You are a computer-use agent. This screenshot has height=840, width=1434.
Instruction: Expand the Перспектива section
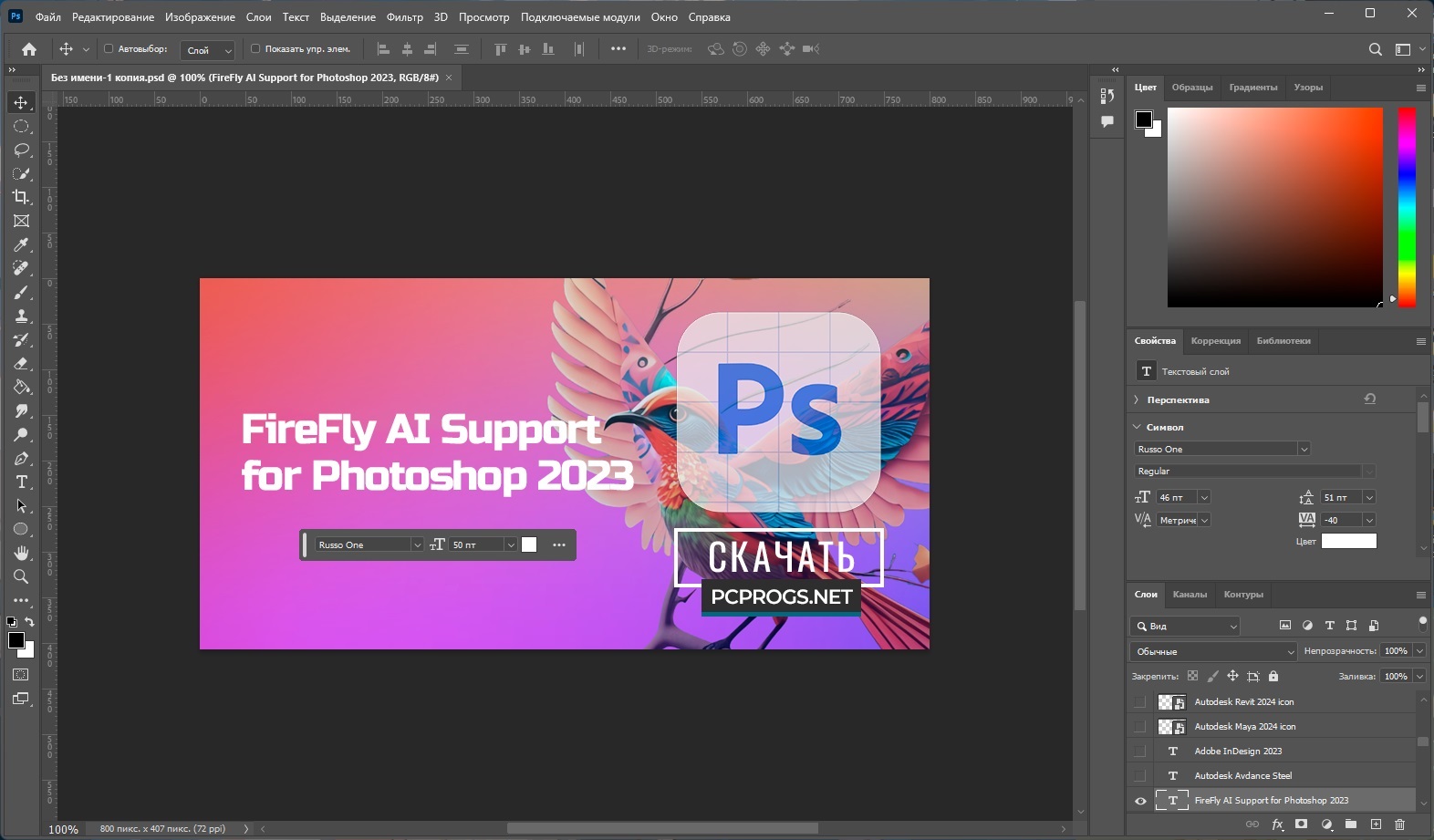pos(1137,399)
